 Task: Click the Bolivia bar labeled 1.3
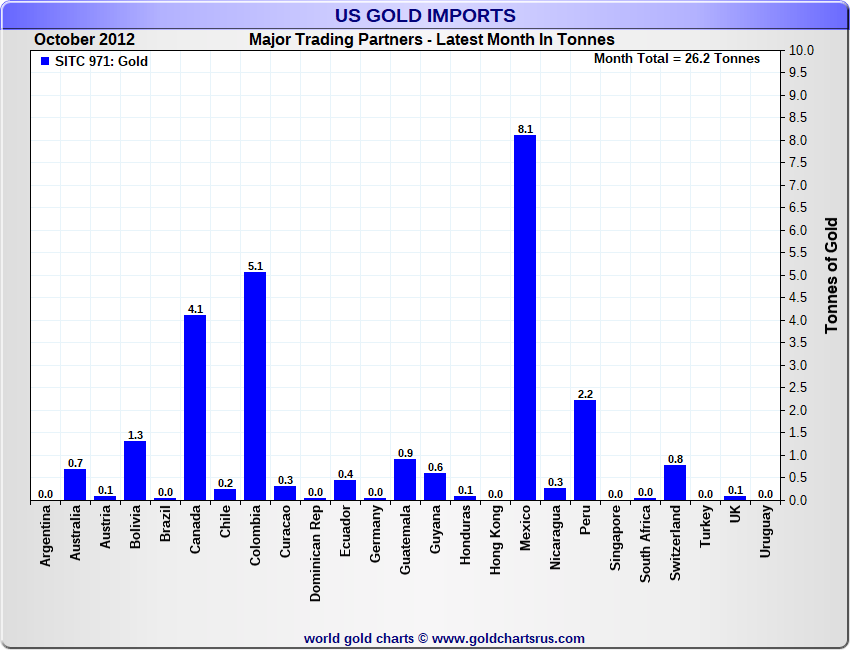coord(135,471)
